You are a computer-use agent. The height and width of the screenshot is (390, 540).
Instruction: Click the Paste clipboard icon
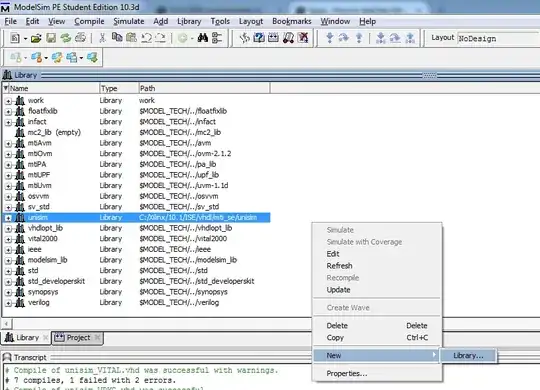[x=131, y=37]
